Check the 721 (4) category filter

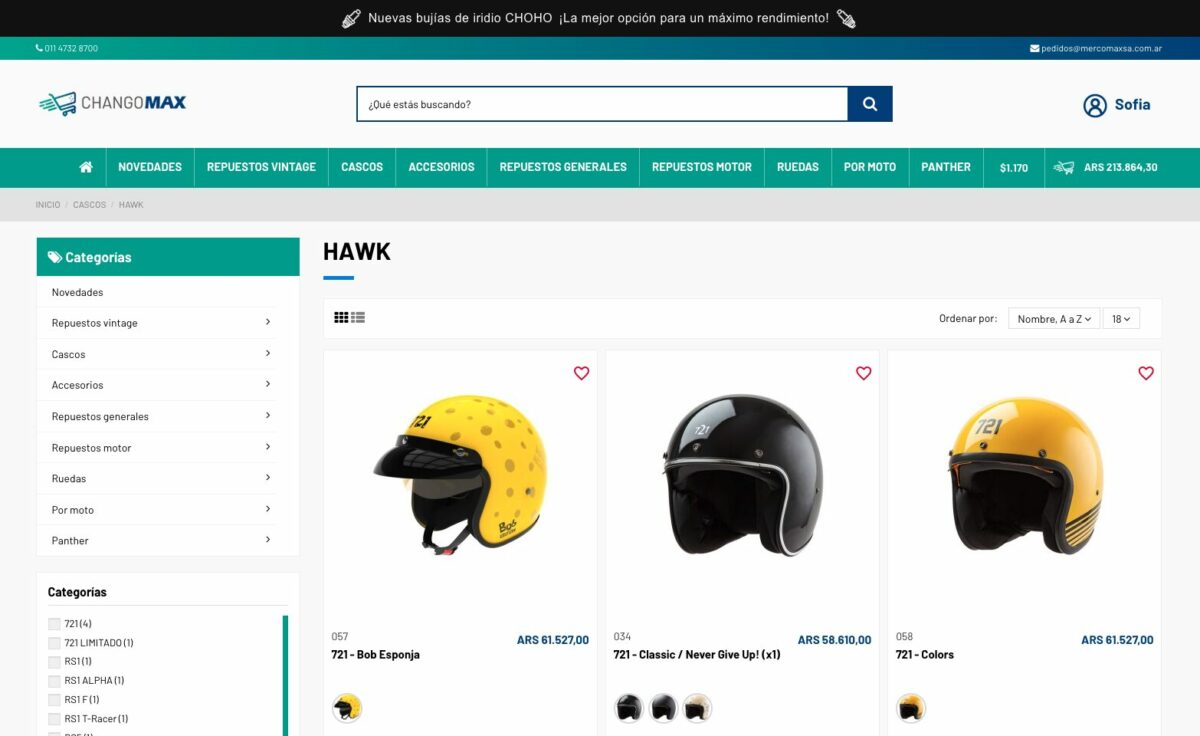coord(54,624)
